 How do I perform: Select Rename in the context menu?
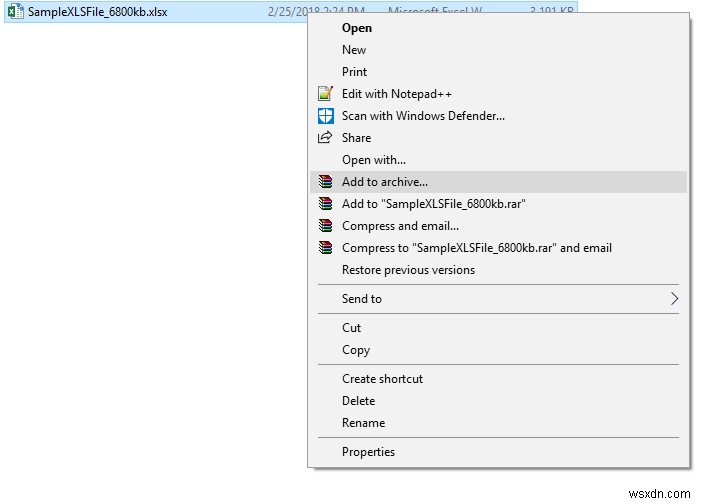tap(363, 423)
